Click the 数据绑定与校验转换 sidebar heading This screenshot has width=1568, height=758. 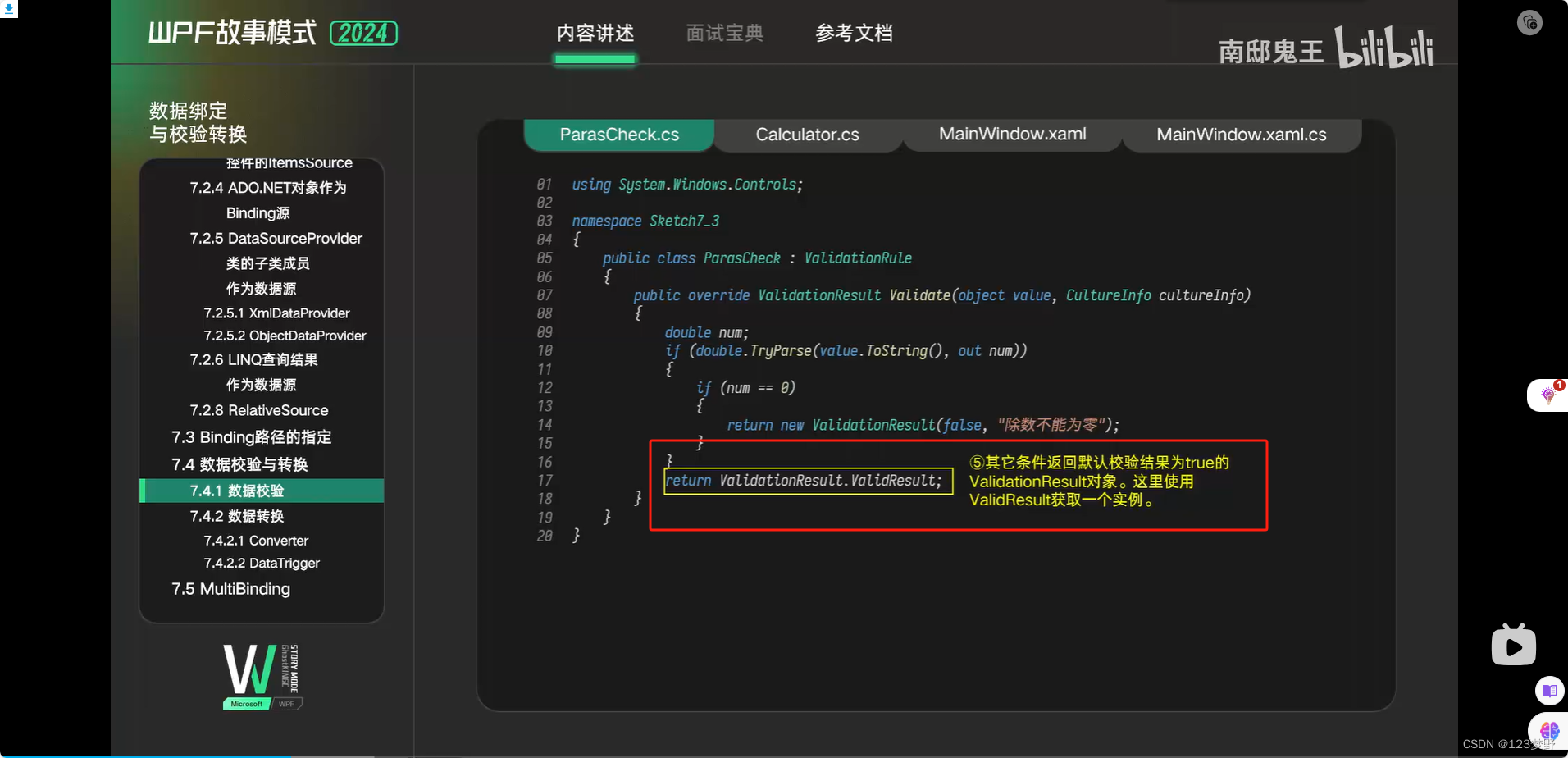198,122
